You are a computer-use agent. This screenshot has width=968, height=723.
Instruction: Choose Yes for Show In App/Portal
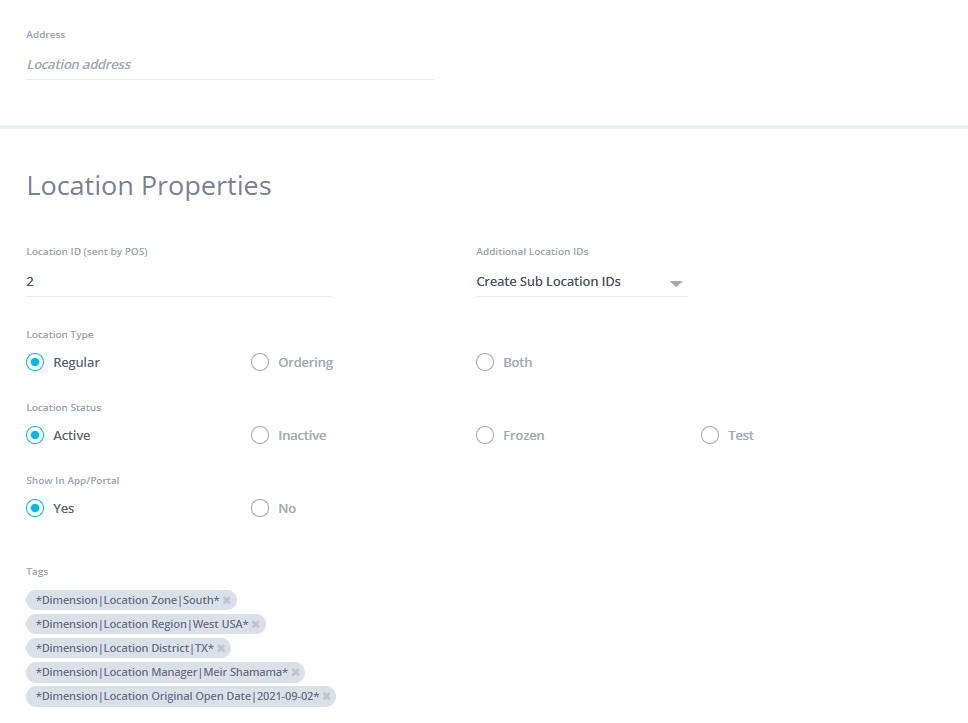(x=35, y=508)
